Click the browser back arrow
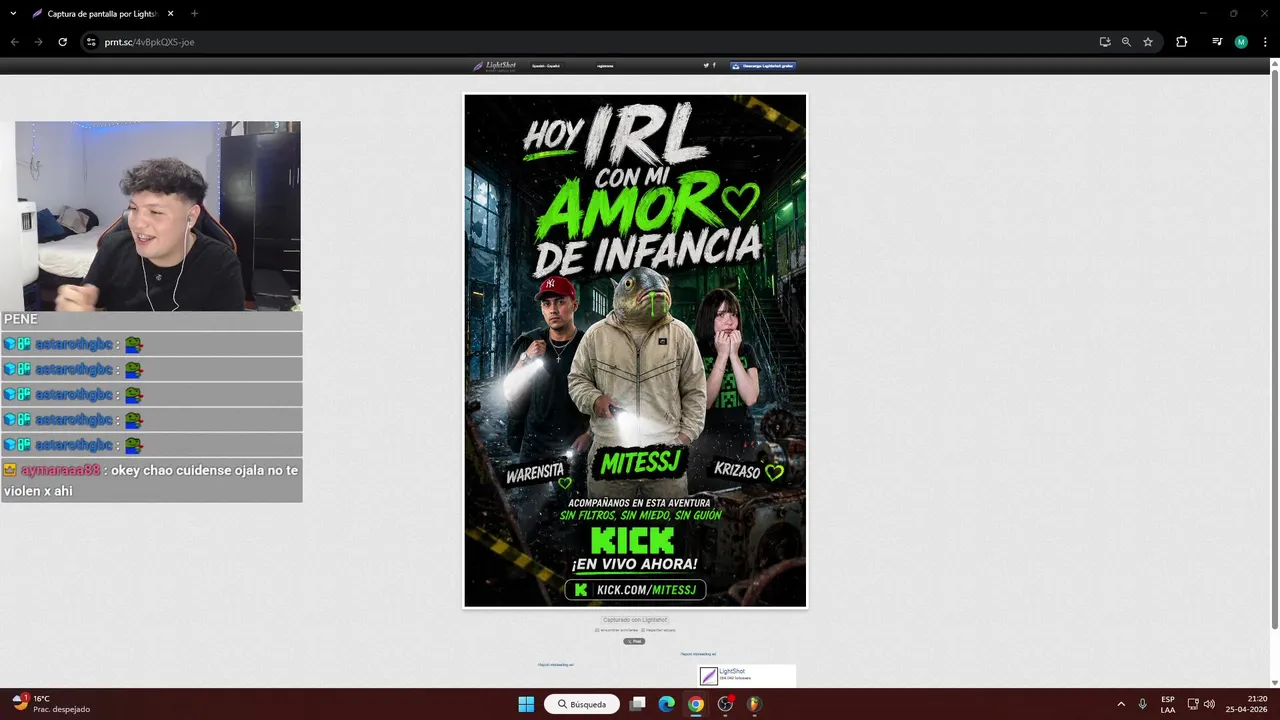The image size is (1280, 720). click(x=14, y=42)
